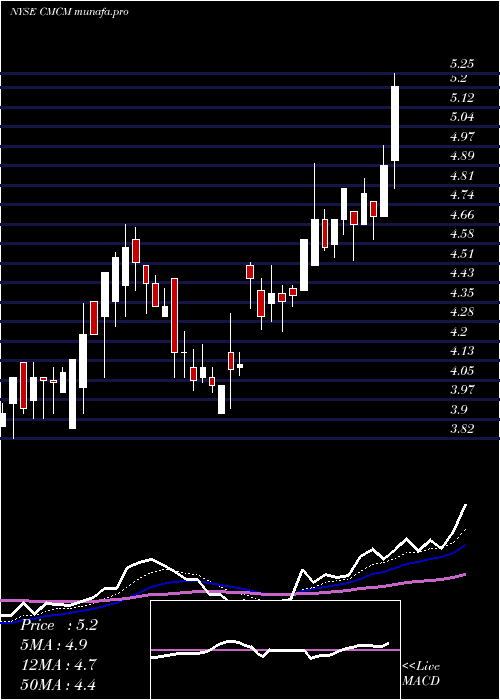Click the 4.89 price axis label

click(462, 156)
